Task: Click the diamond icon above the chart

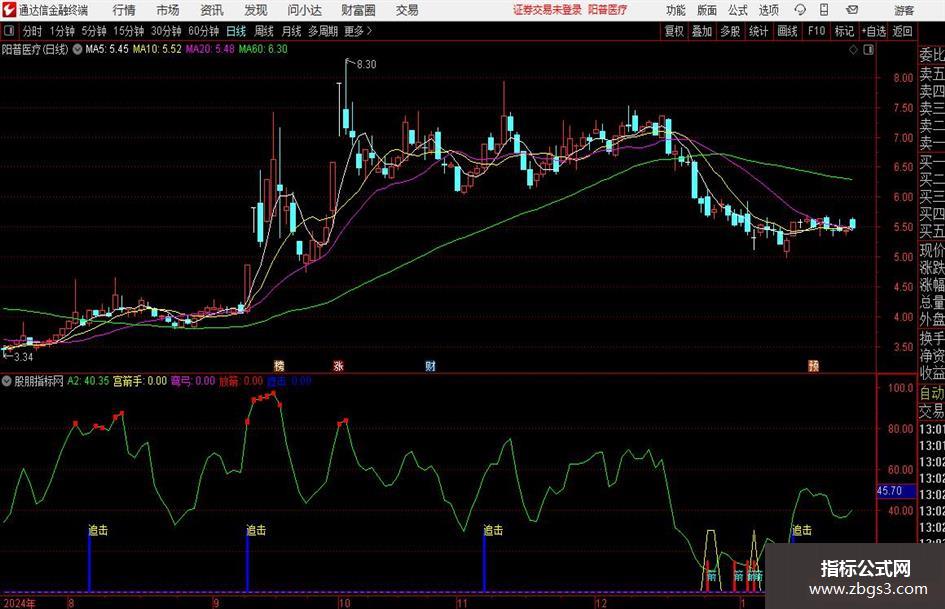Action: coord(853,50)
